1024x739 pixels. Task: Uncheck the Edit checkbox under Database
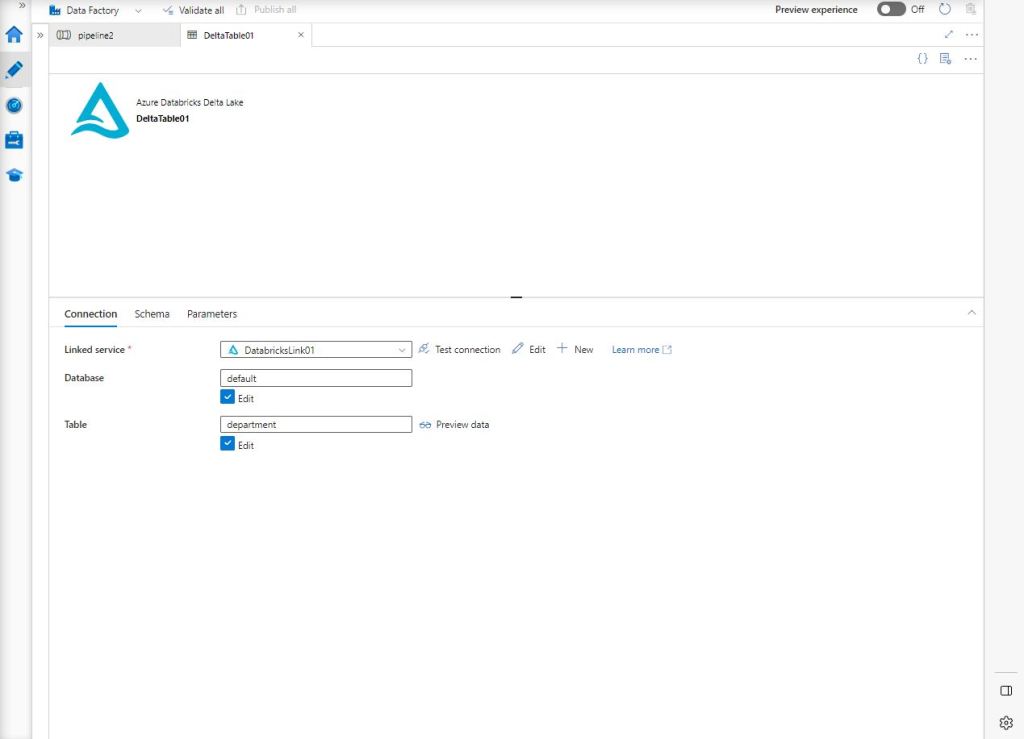point(228,397)
